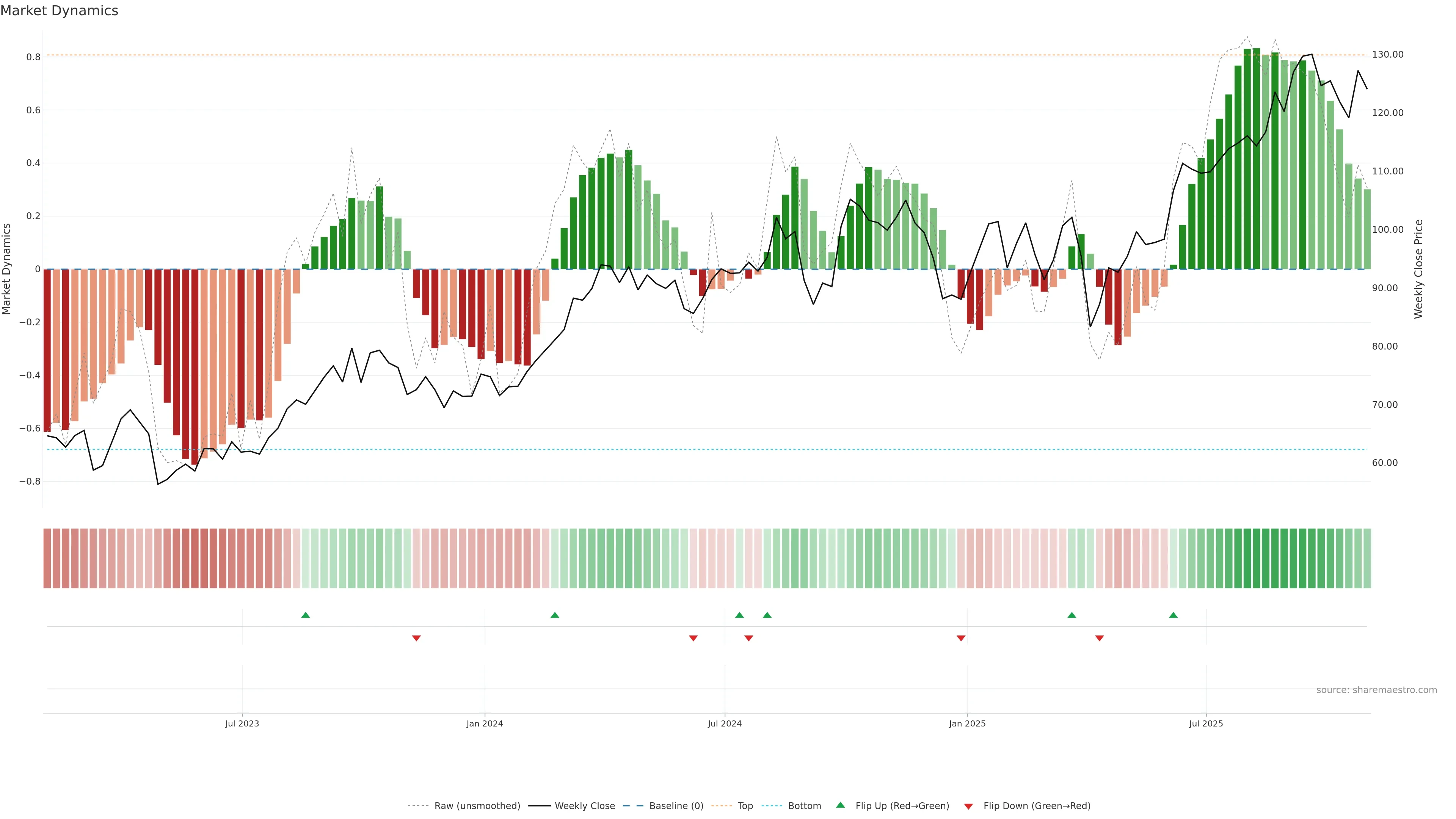
Task: Click the Flip Up marker near August 2023
Action: [306, 615]
